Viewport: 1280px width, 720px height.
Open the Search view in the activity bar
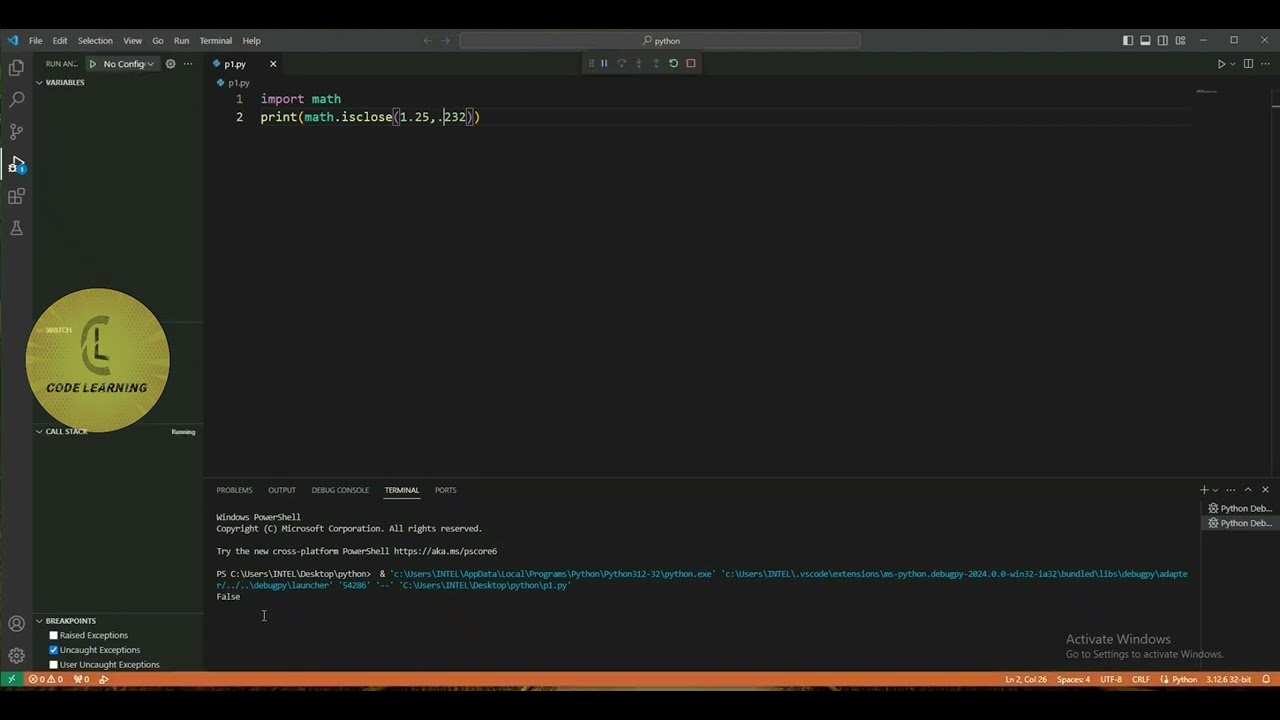pyautogui.click(x=16, y=100)
